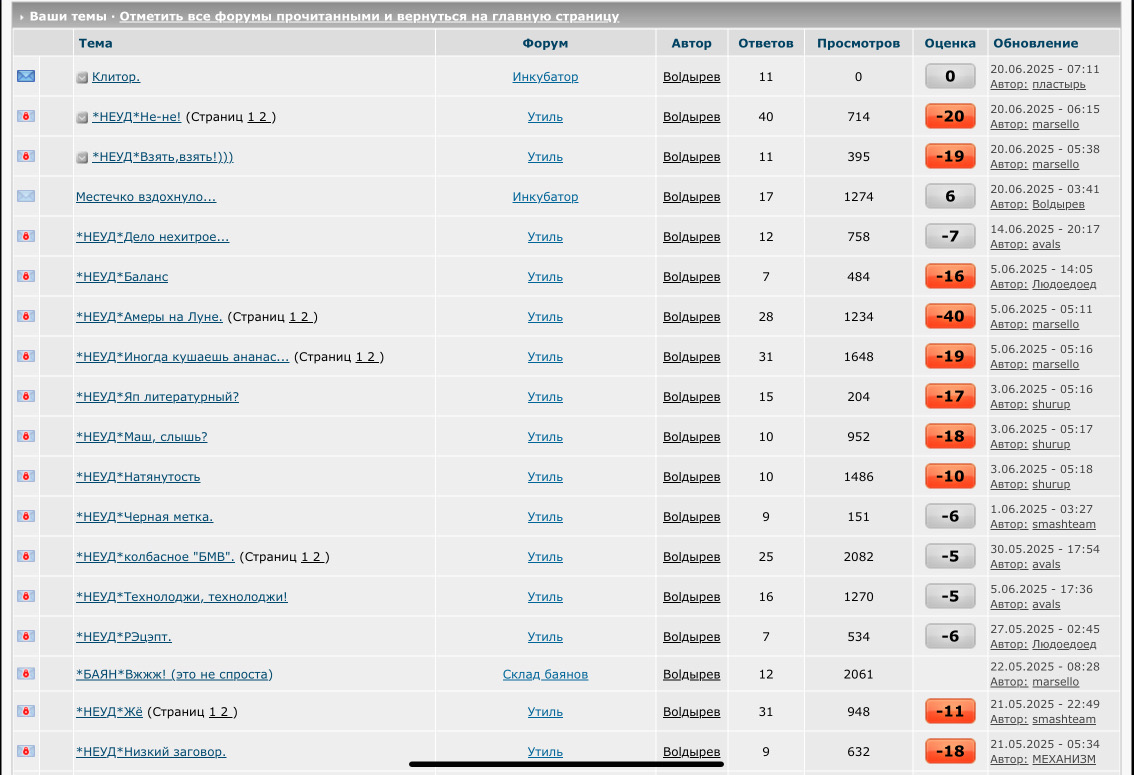Open shurup profile in *НЕУД*Маш, слышь? row
This screenshot has height=775, width=1134.
point(1051,445)
